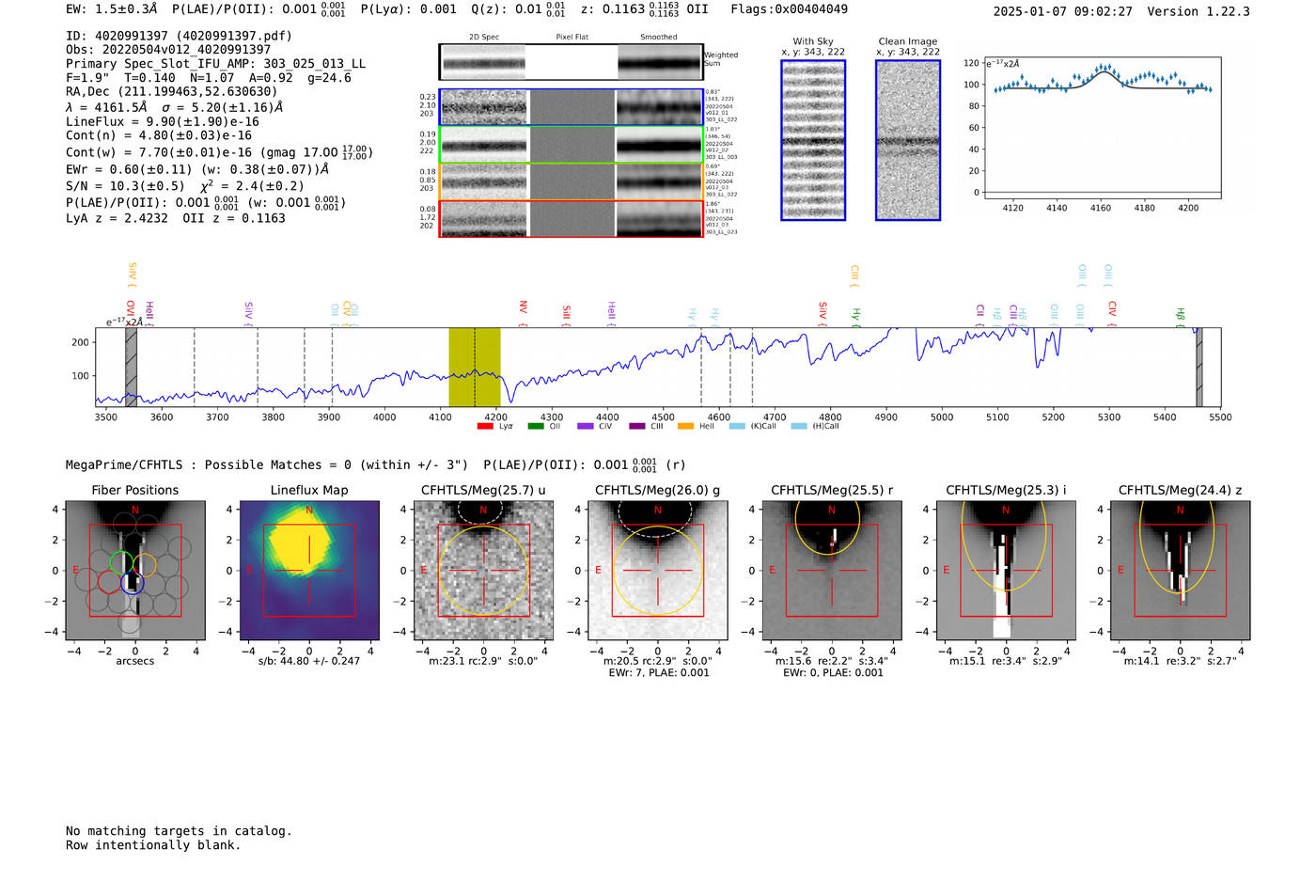The image size is (1316, 896).
Task: Click the '2D Spec' column header
Action: click(x=484, y=38)
